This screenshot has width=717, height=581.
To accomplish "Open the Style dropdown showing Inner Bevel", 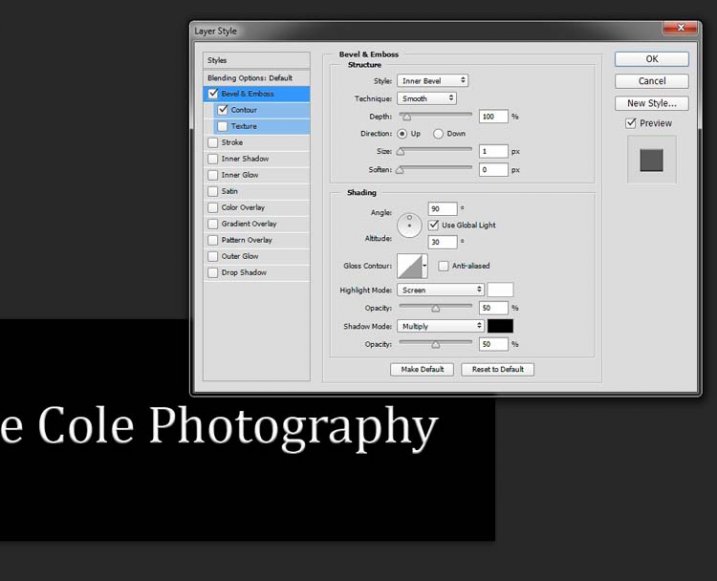I will [433, 80].
